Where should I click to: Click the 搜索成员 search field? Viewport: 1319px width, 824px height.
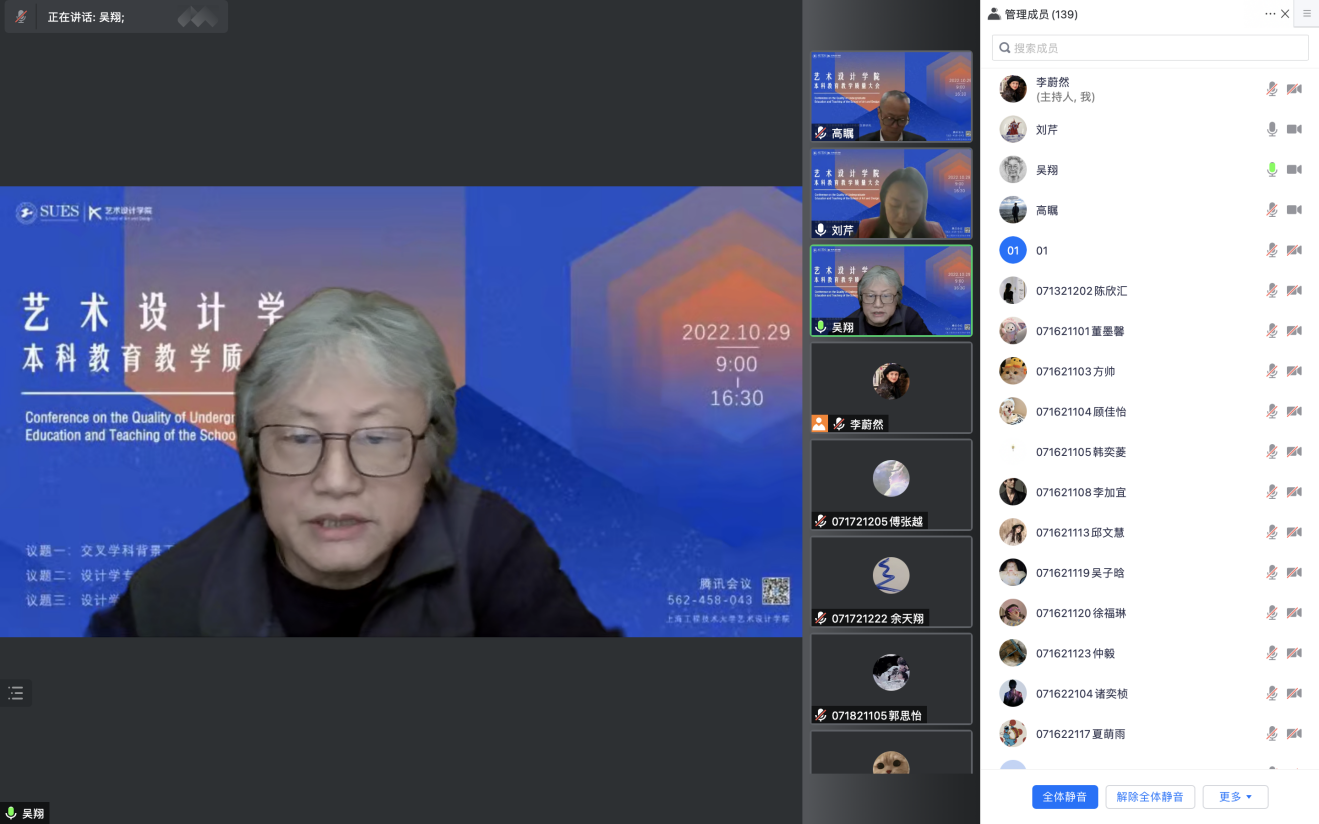(x=1150, y=48)
